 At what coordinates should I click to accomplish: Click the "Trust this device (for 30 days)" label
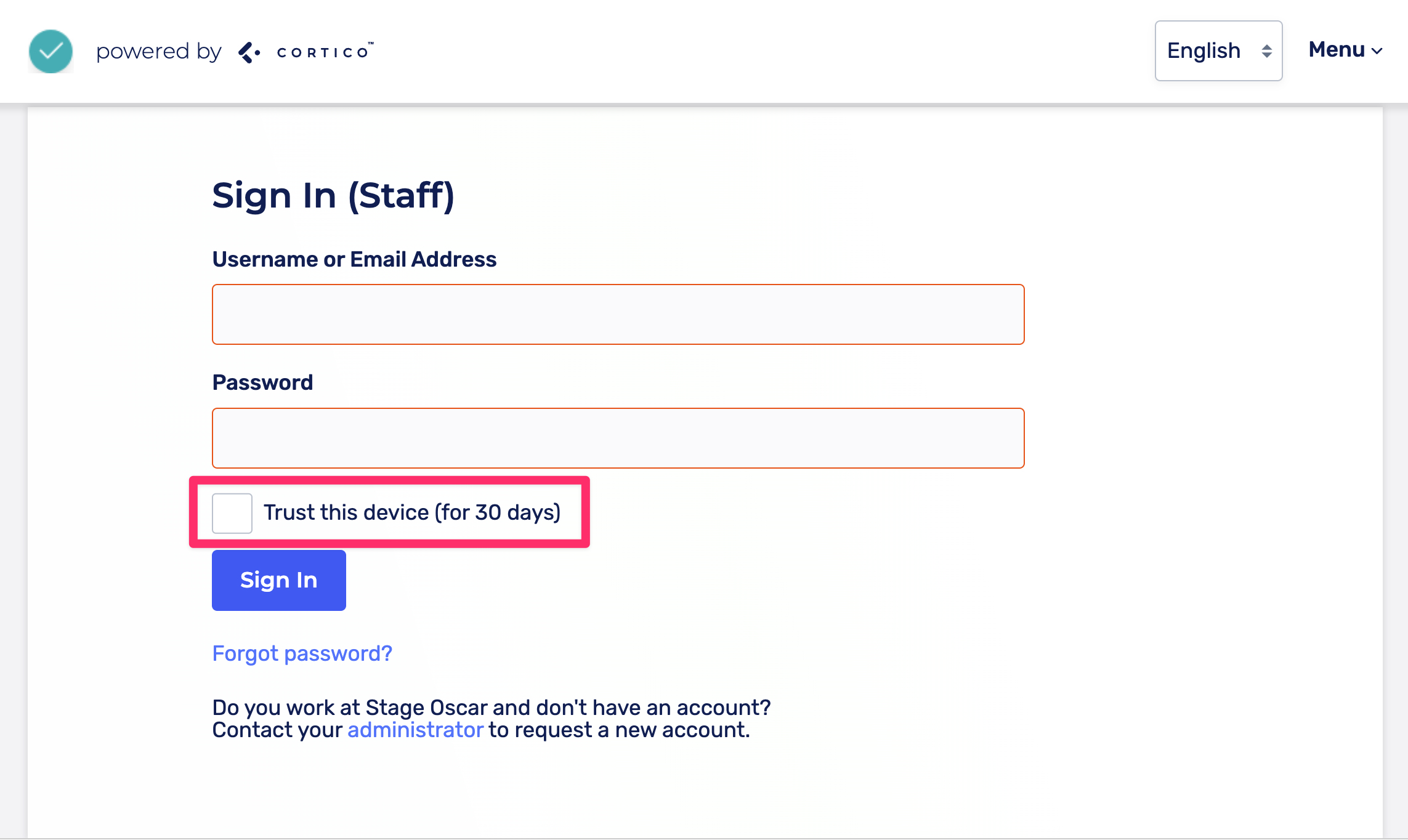[x=412, y=512]
